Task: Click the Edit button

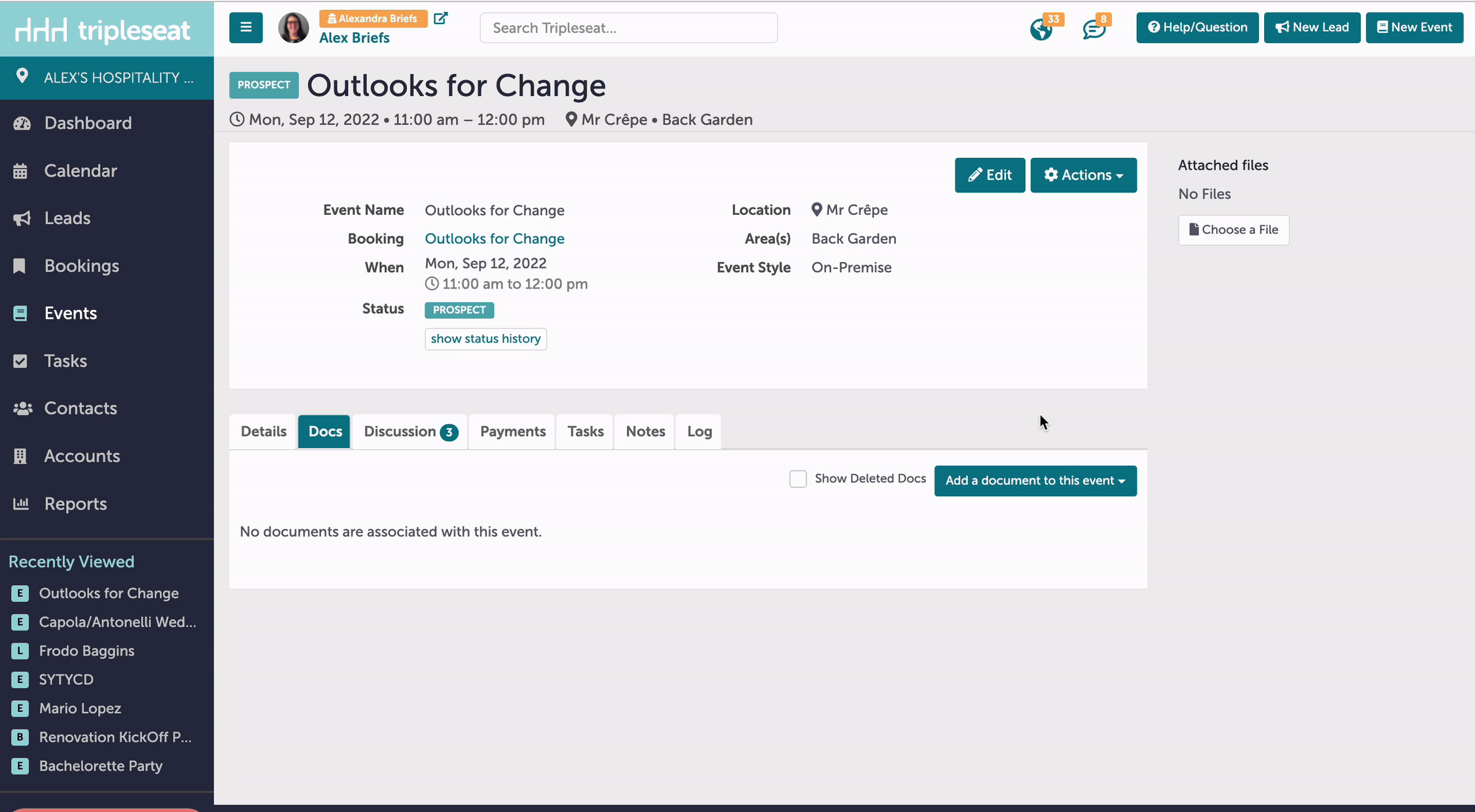Action: 990,175
